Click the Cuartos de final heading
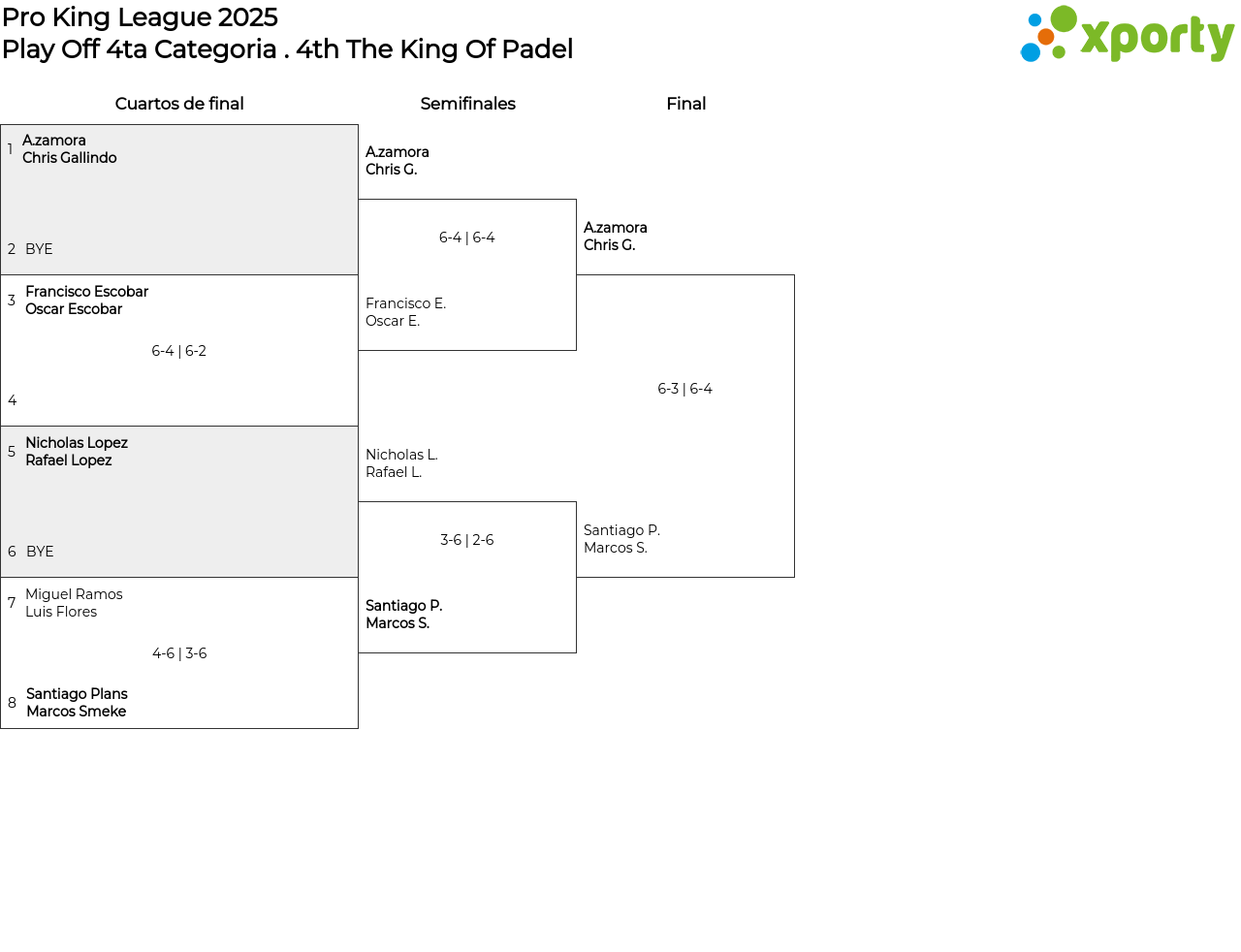The width and height of the screenshot is (1241, 952). tap(179, 104)
